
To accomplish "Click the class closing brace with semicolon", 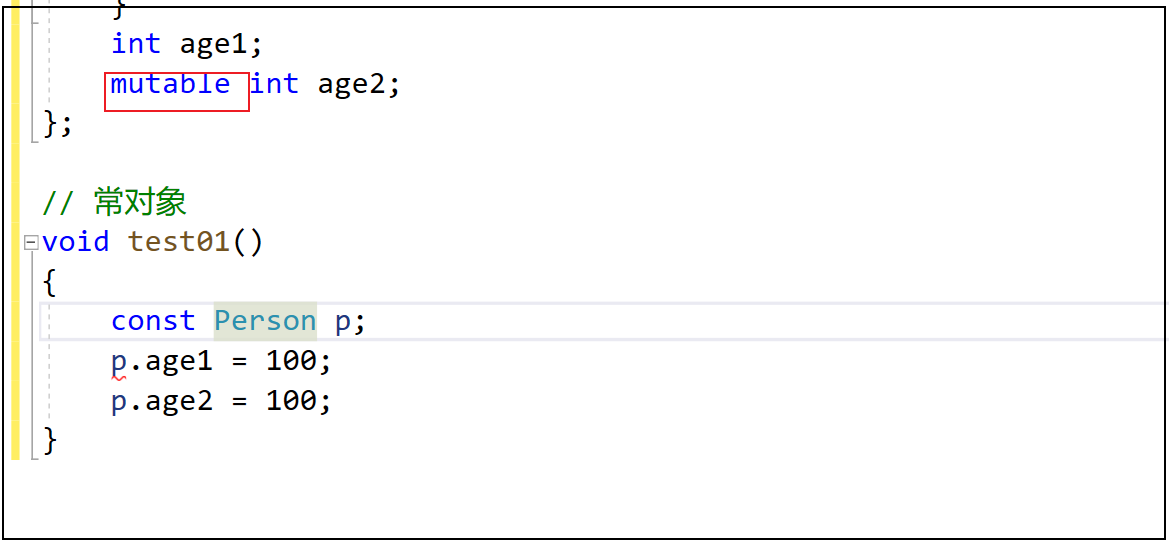I will coord(57,124).
